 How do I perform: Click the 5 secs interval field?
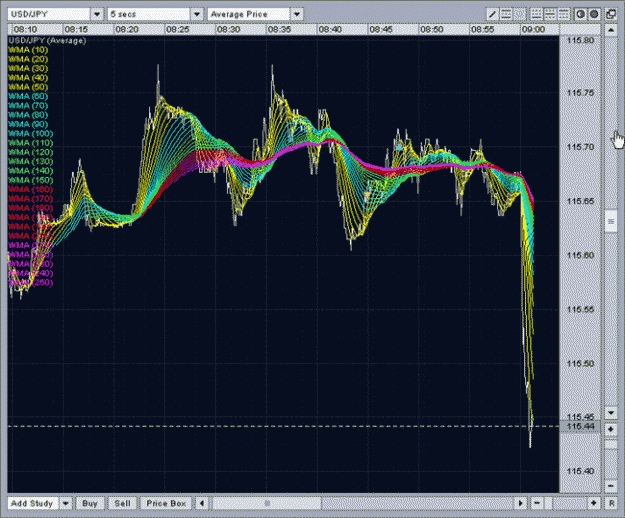149,14
